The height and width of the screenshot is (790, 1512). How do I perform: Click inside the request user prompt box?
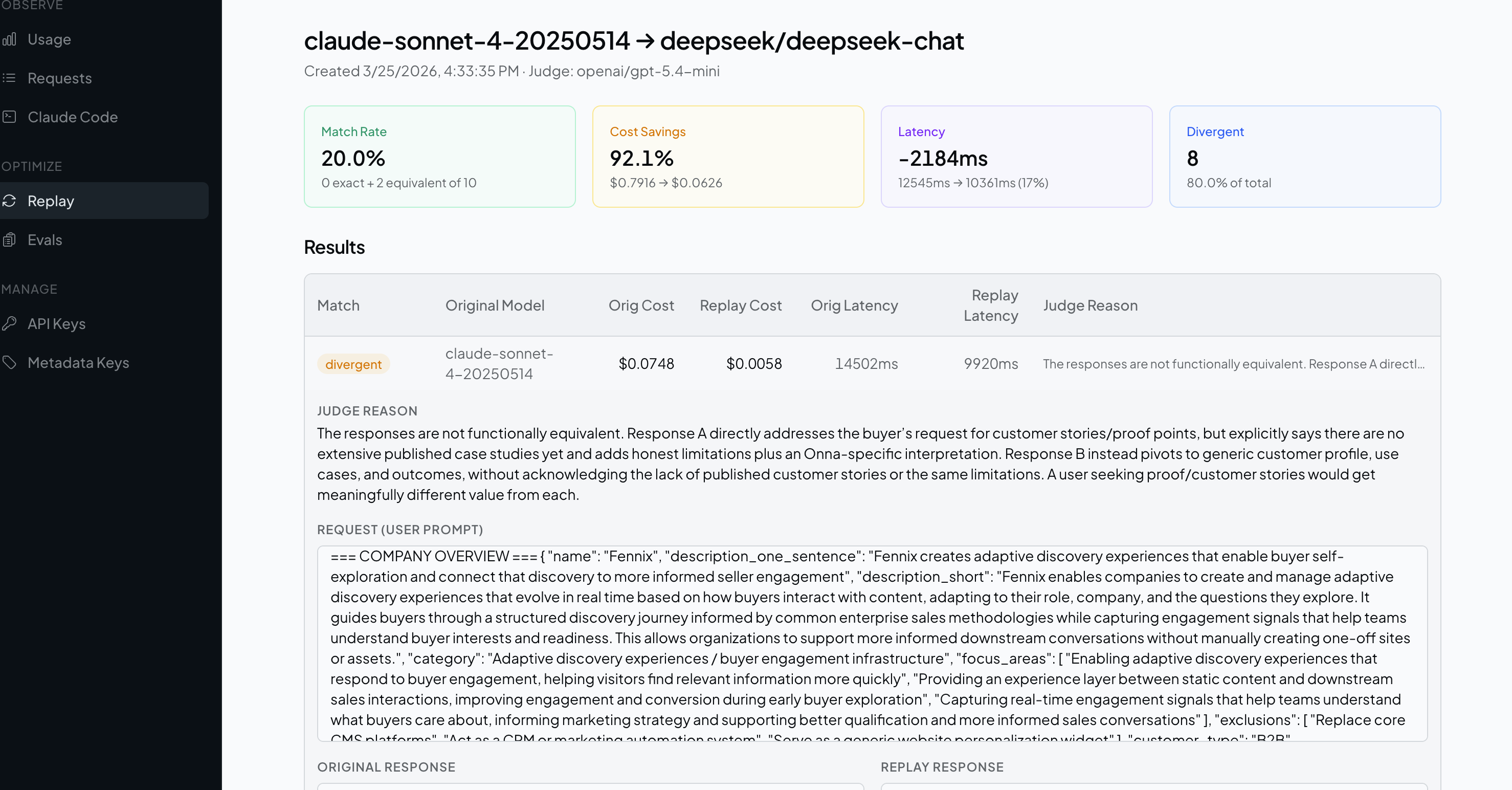[x=872, y=643]
